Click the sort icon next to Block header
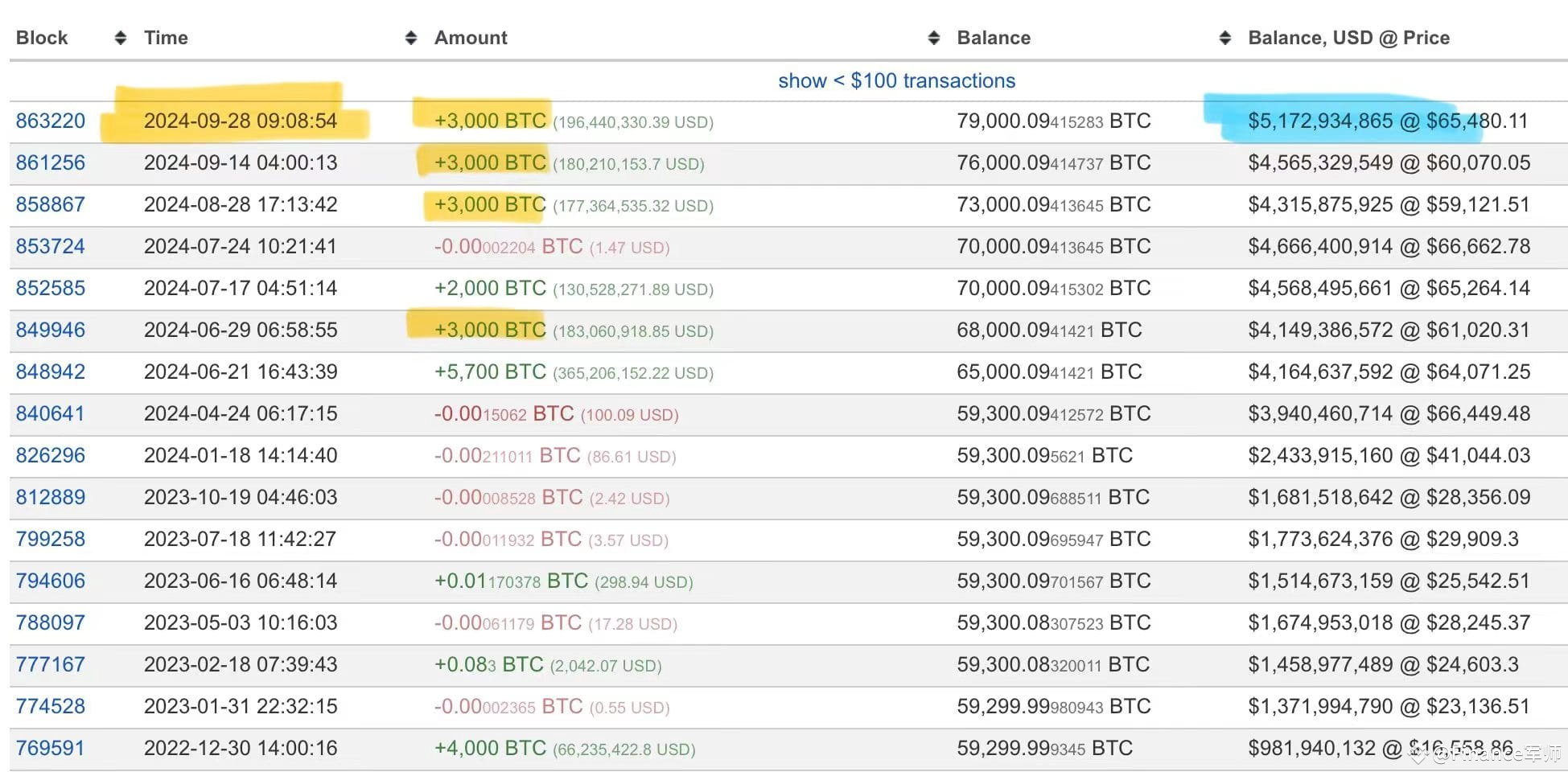Viewport: 1568px width, 772px height. pos(121,37)
